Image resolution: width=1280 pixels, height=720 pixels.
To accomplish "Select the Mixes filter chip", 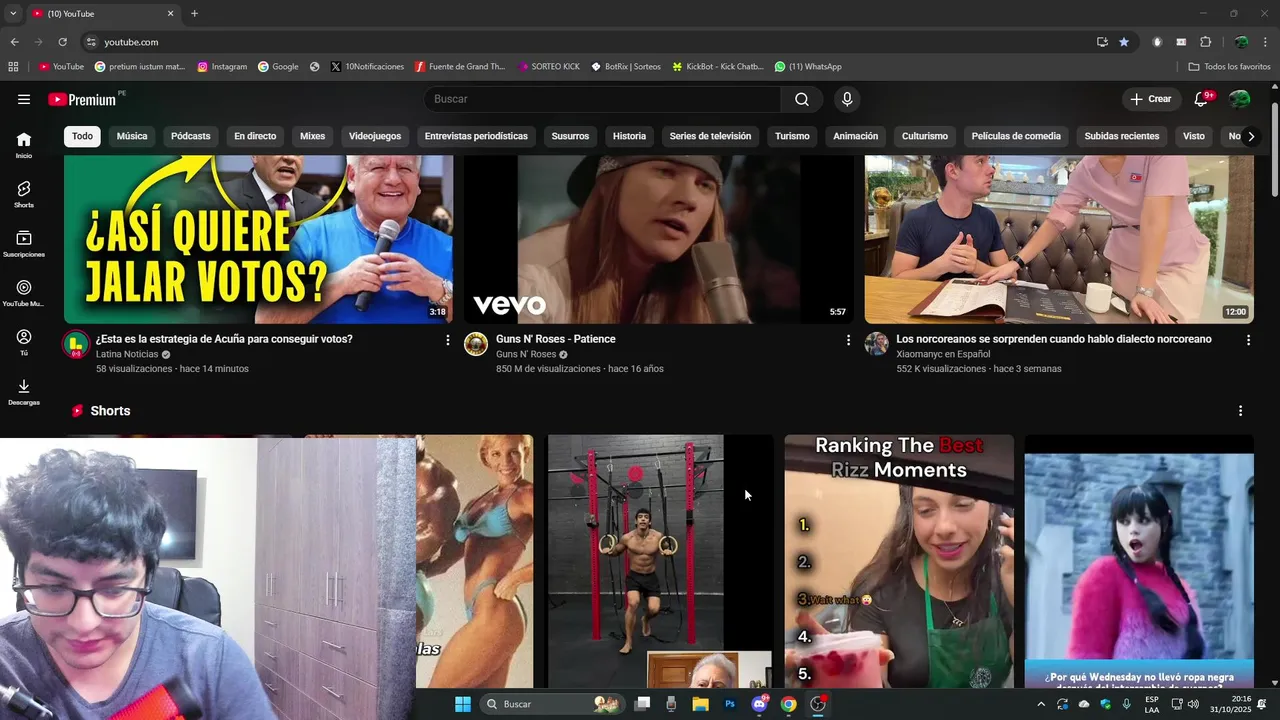I will point(313,136).
